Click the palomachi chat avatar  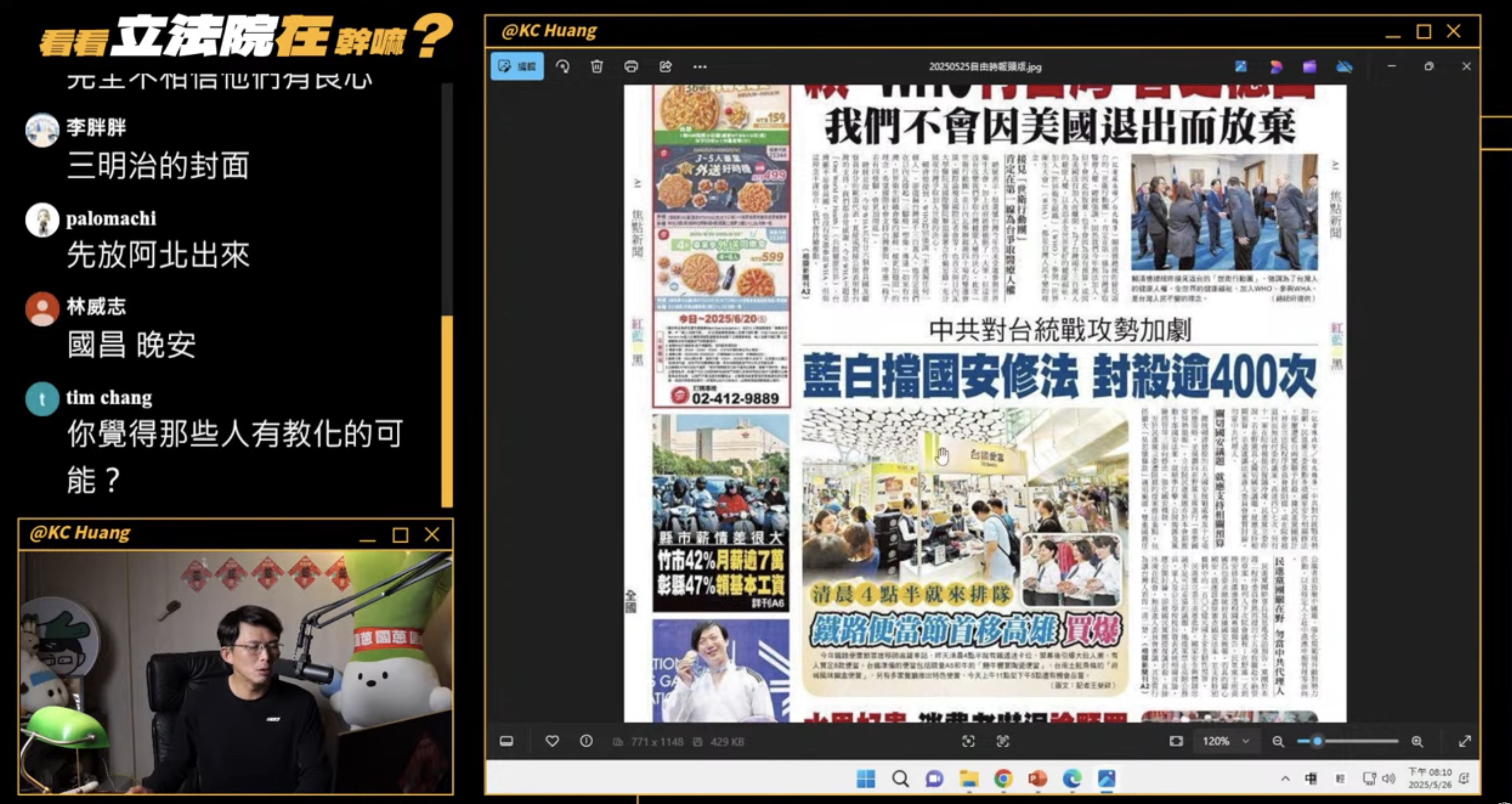point(42,219)
